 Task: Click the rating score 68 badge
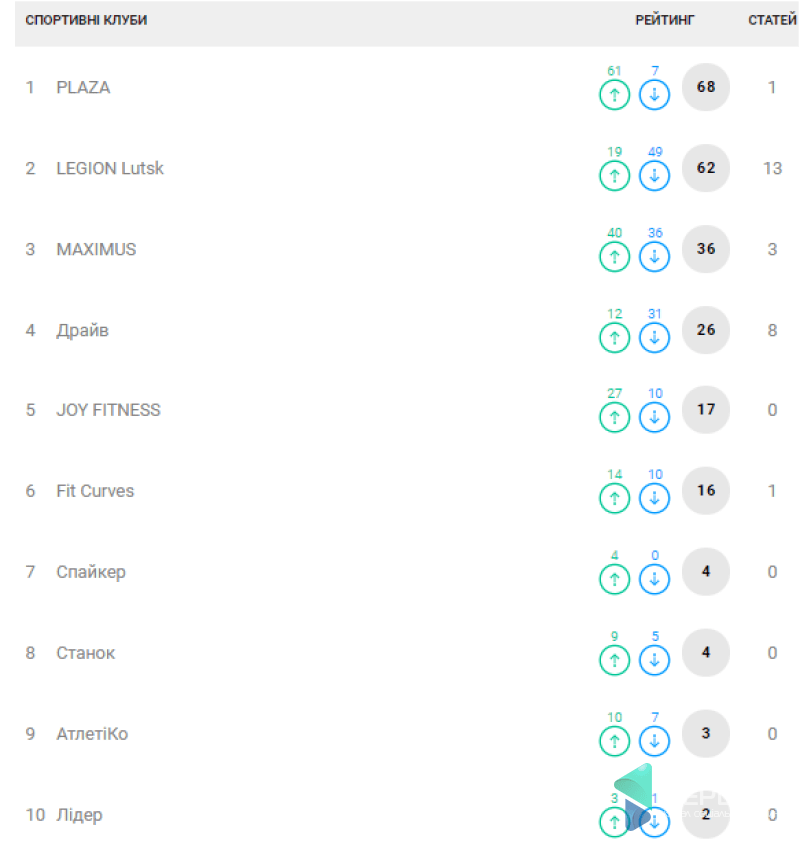coord(706,87)
